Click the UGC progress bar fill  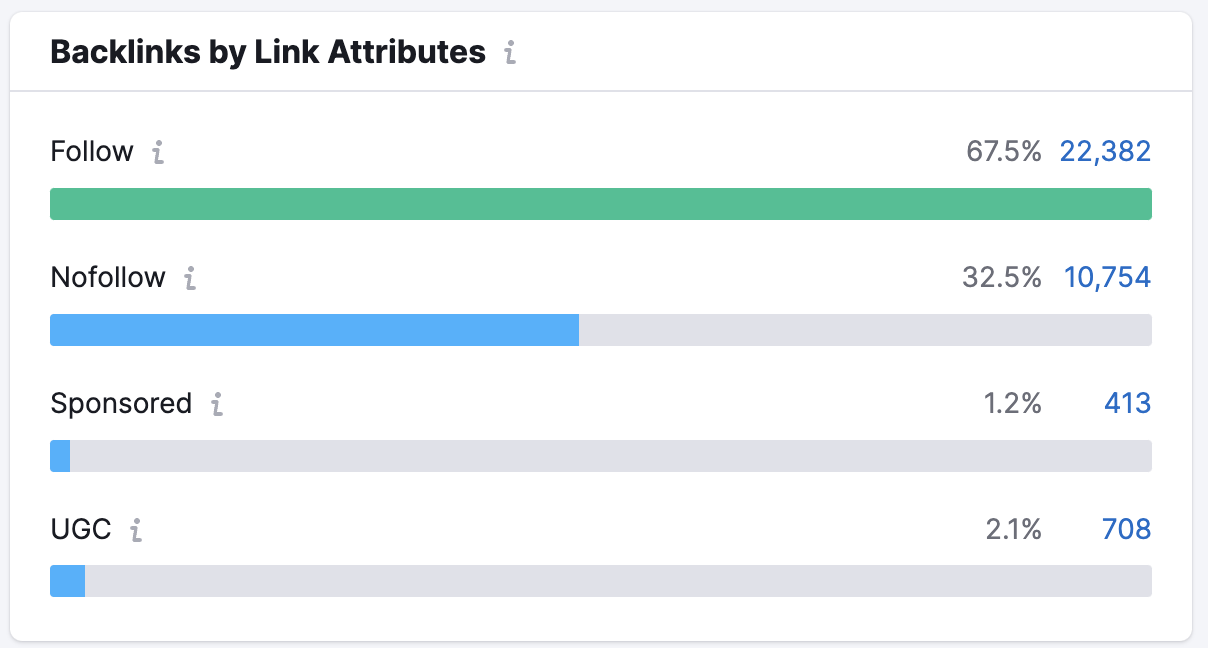67,581
